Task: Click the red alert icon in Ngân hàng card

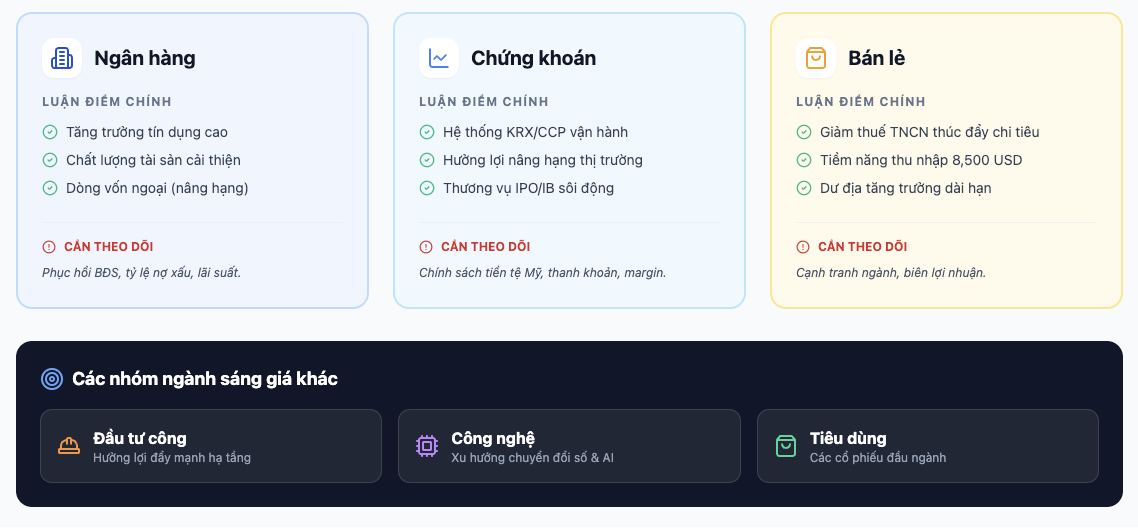Action: tap(49, 247)
